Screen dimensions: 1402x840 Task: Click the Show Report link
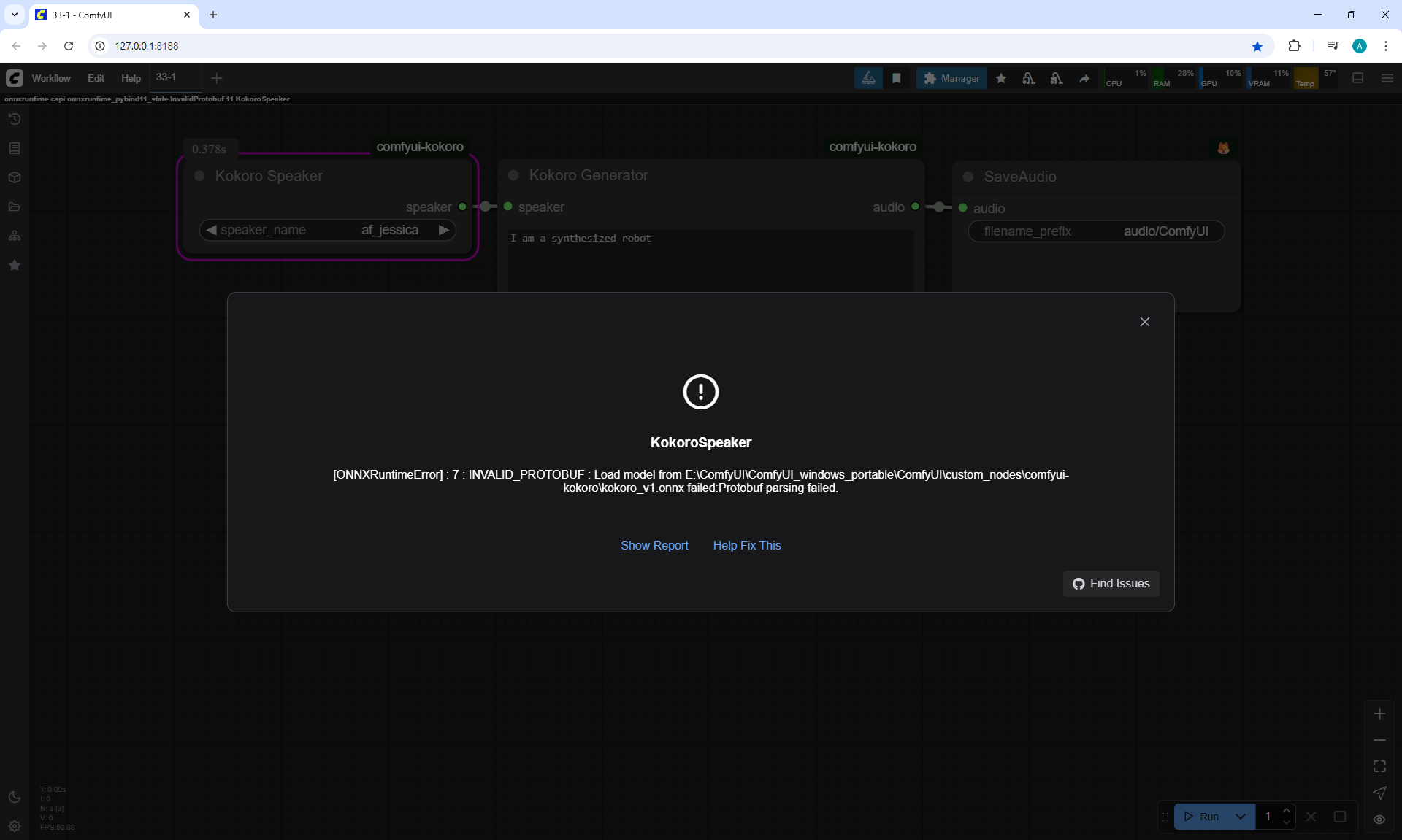654,545
